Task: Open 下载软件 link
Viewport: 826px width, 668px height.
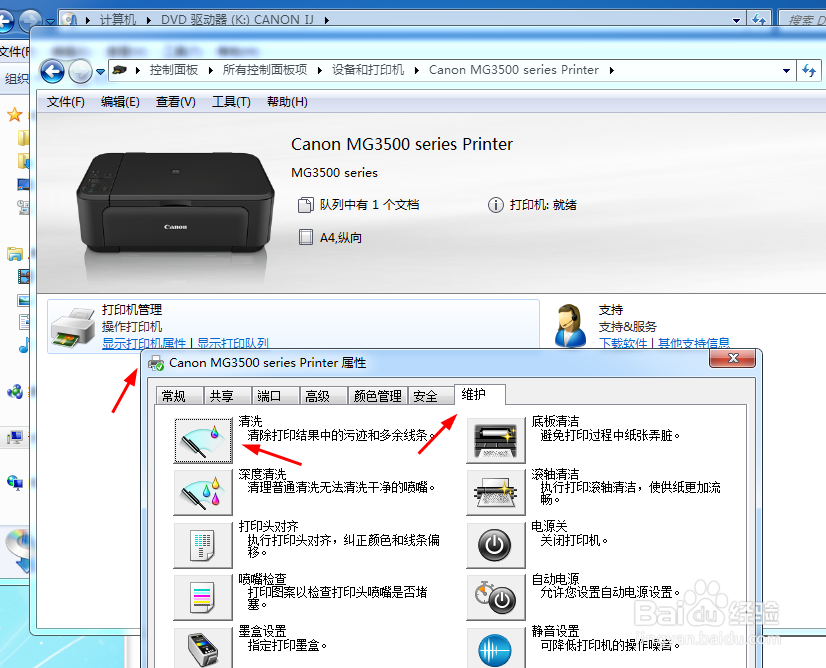Action: (x=623, y=343)
